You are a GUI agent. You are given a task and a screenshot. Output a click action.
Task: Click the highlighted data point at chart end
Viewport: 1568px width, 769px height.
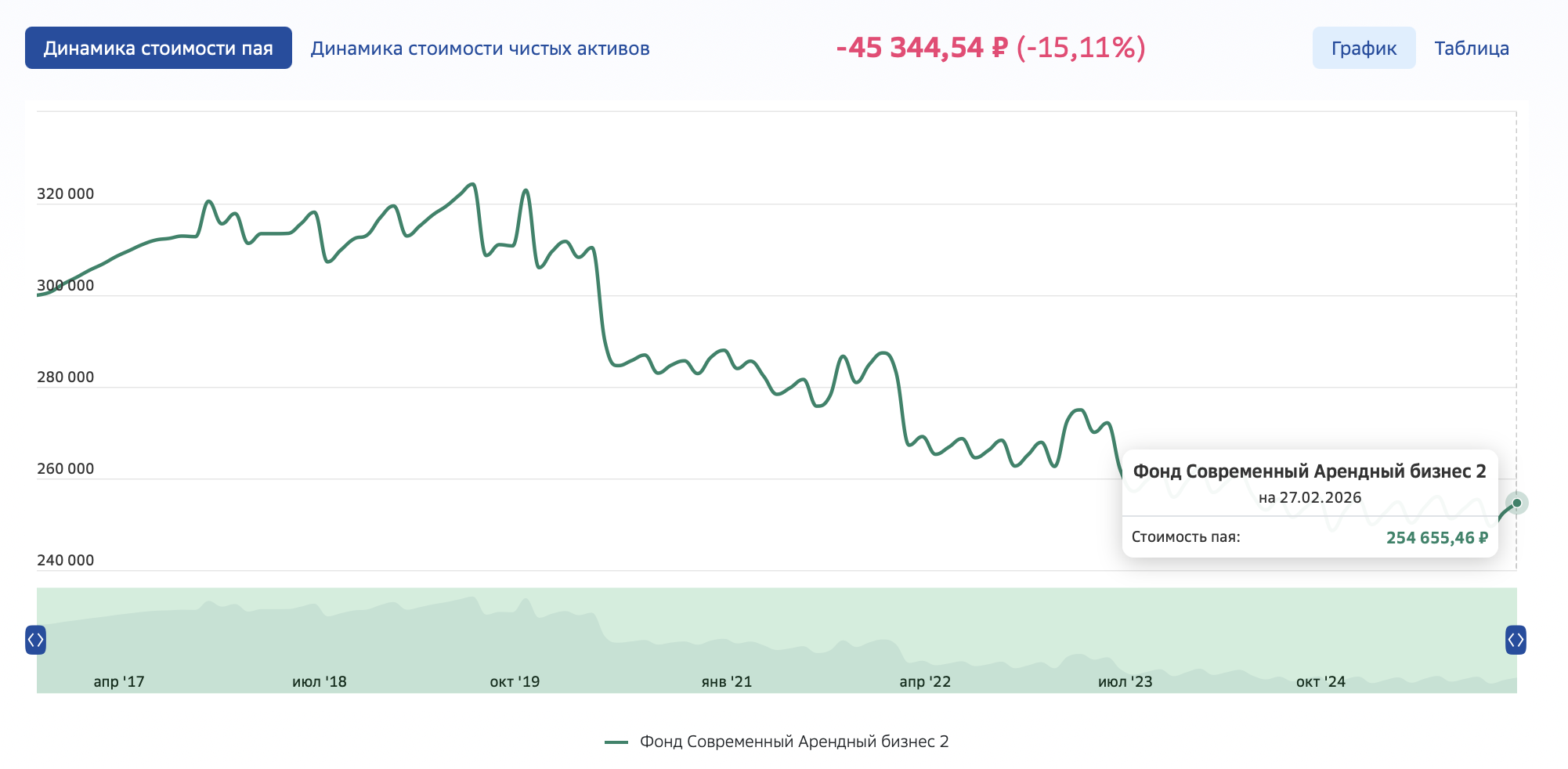pyautogui.click(x=1516, y=503)
